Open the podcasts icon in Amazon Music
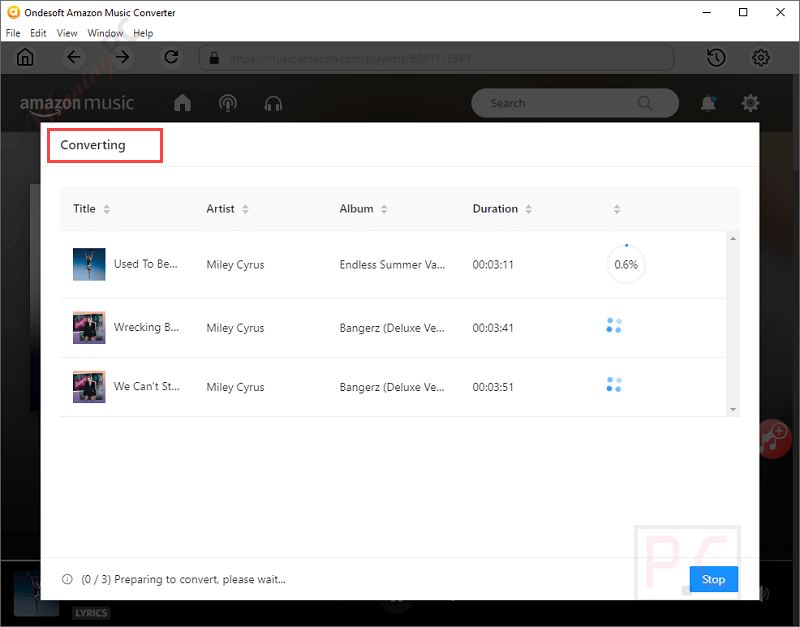The height and width of the screenshot is (627, 800). [228, 103]
